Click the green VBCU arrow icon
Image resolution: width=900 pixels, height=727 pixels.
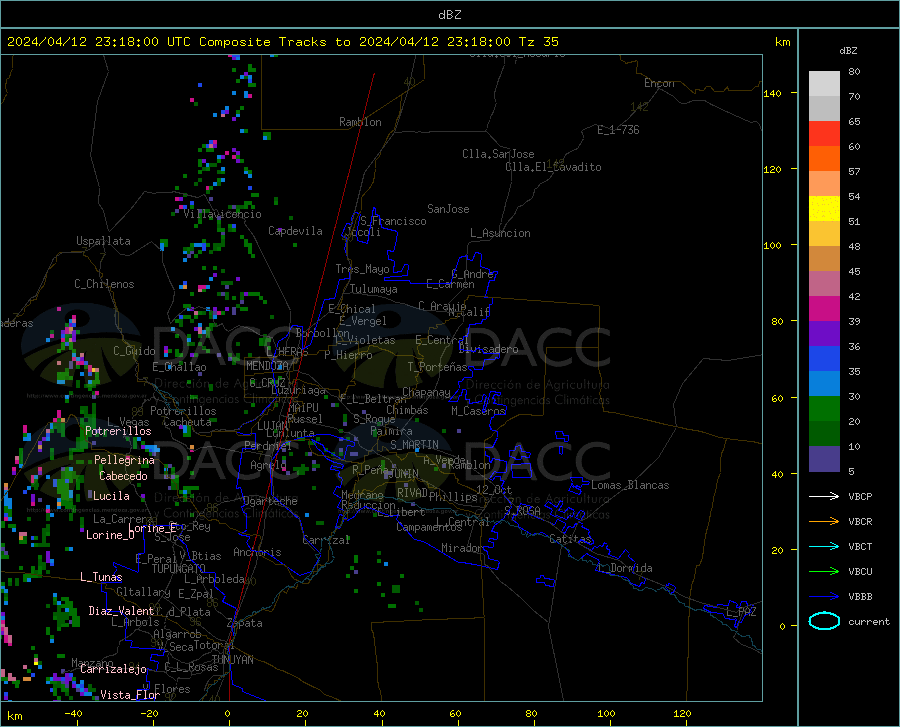[x=824, y=571]
